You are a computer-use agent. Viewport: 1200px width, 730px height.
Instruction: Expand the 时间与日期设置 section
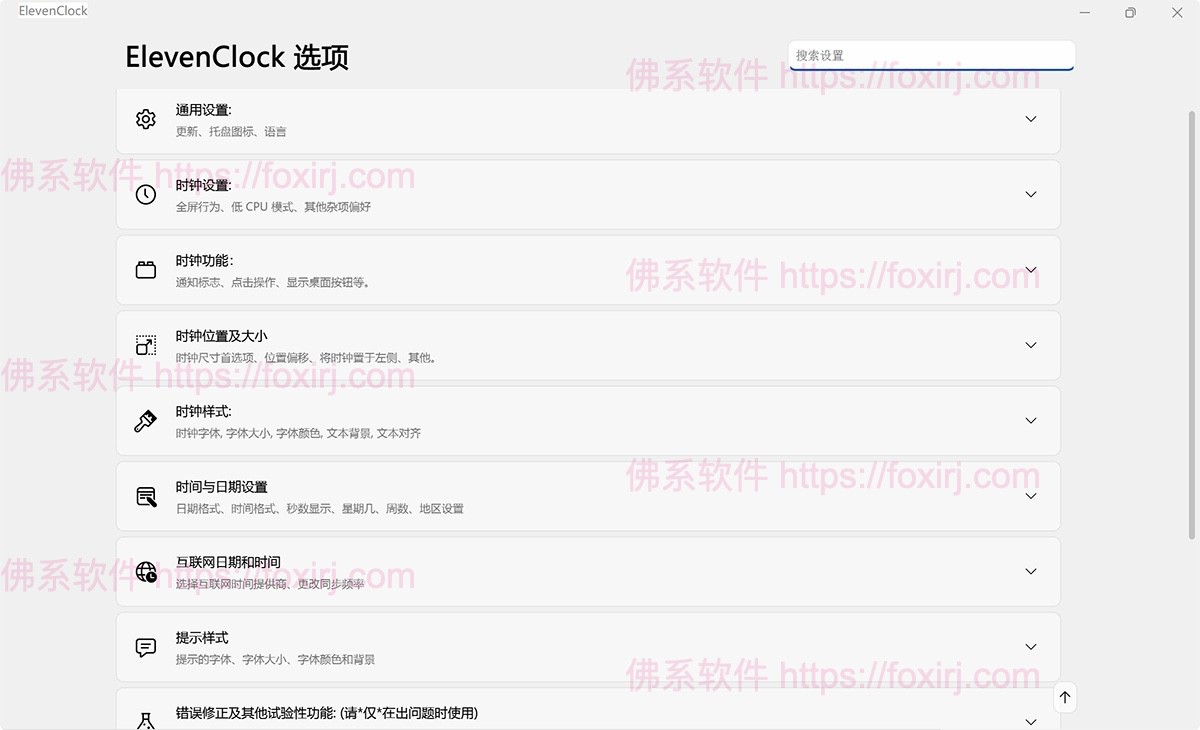pyautogui.click(x=1031, y=496)
